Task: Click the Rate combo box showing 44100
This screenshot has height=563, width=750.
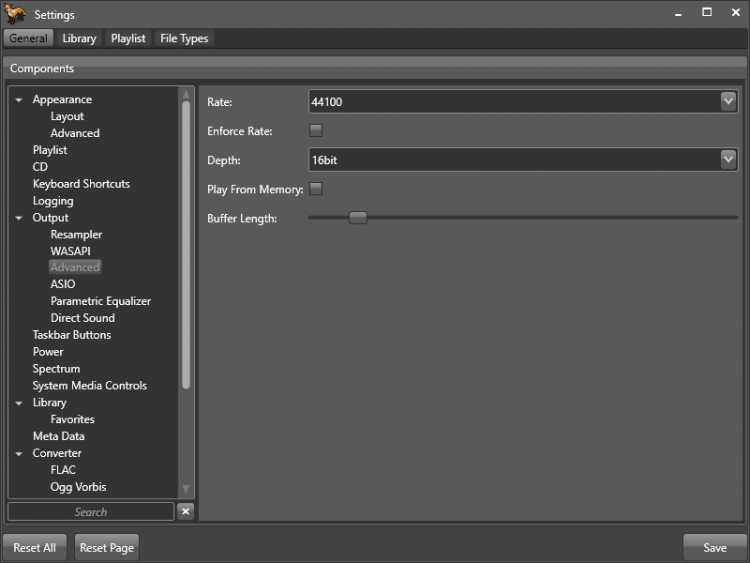Action: pyautogui.click(x=523, y=101)
